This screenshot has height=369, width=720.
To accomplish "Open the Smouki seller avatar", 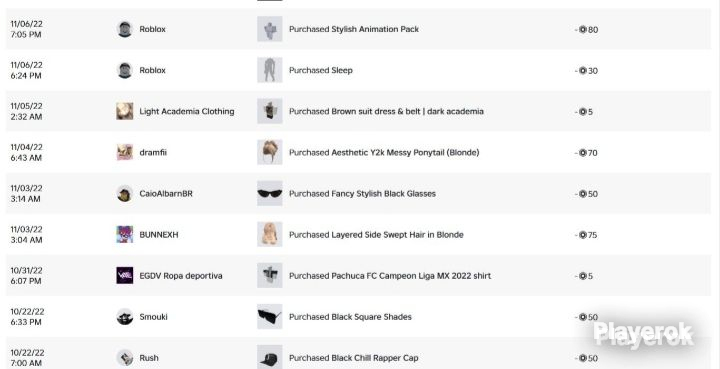I will coord(124,317).
